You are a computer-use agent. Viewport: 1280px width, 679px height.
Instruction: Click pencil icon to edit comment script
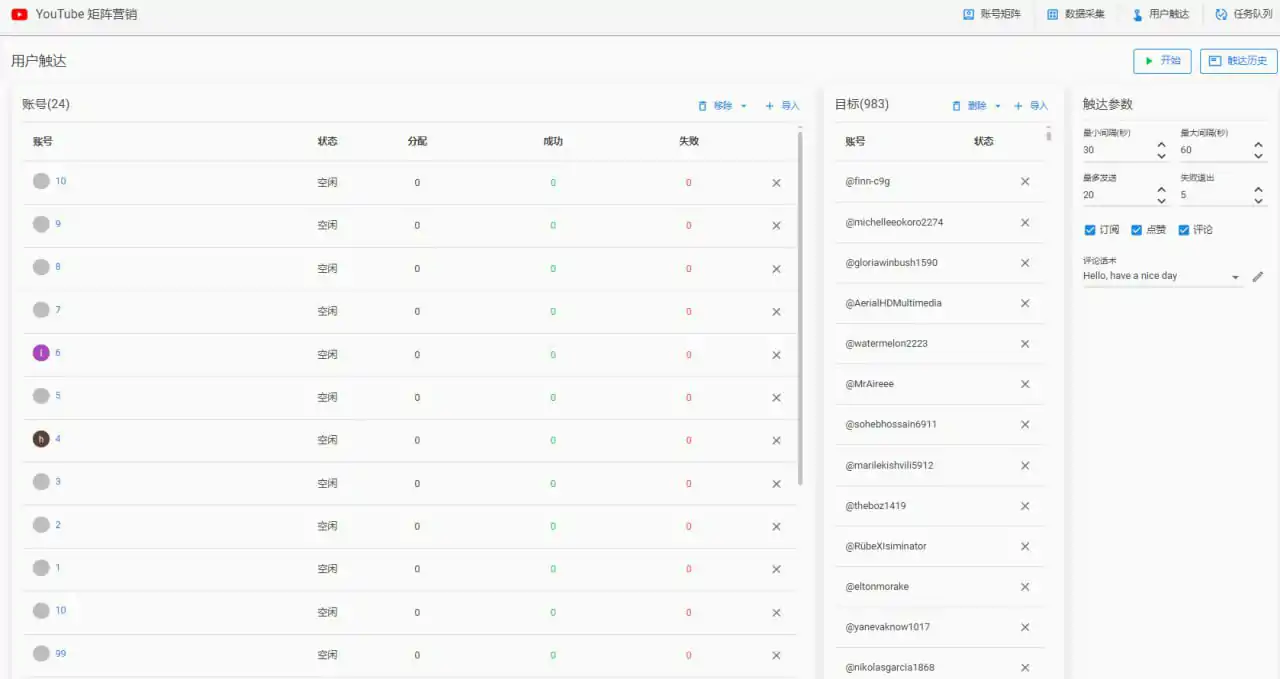click(x=1258, y=277)
